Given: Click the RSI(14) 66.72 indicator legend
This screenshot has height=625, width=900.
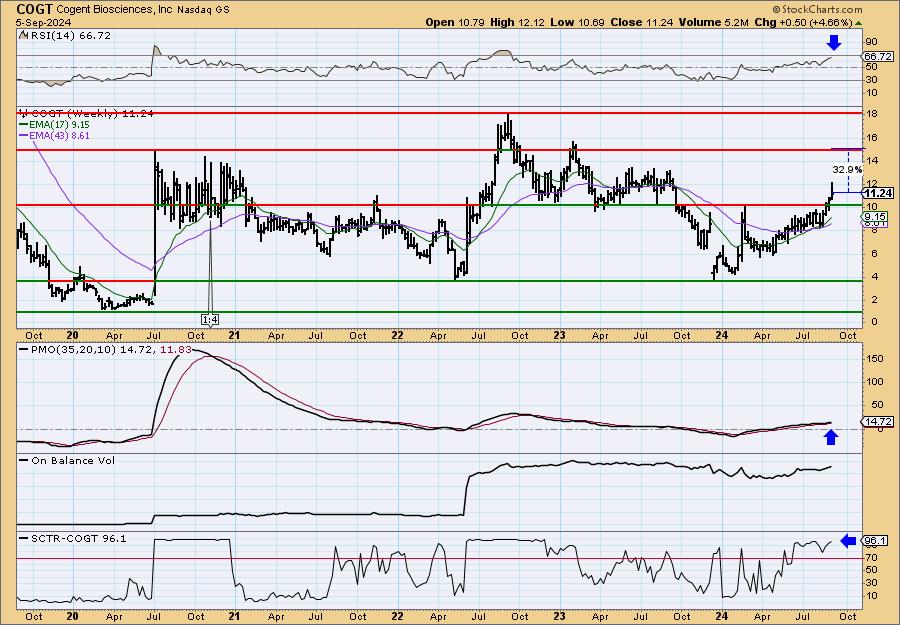Looking at the screenshot, I should (69, 36).
